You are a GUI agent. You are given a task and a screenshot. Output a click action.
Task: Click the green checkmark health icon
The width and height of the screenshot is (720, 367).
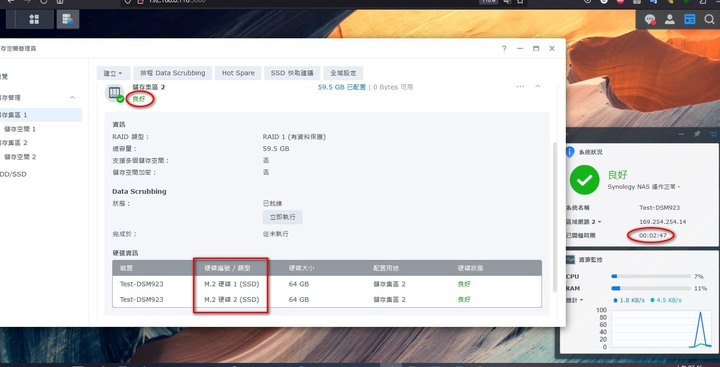pyautogui.click(x=584, y=180)
